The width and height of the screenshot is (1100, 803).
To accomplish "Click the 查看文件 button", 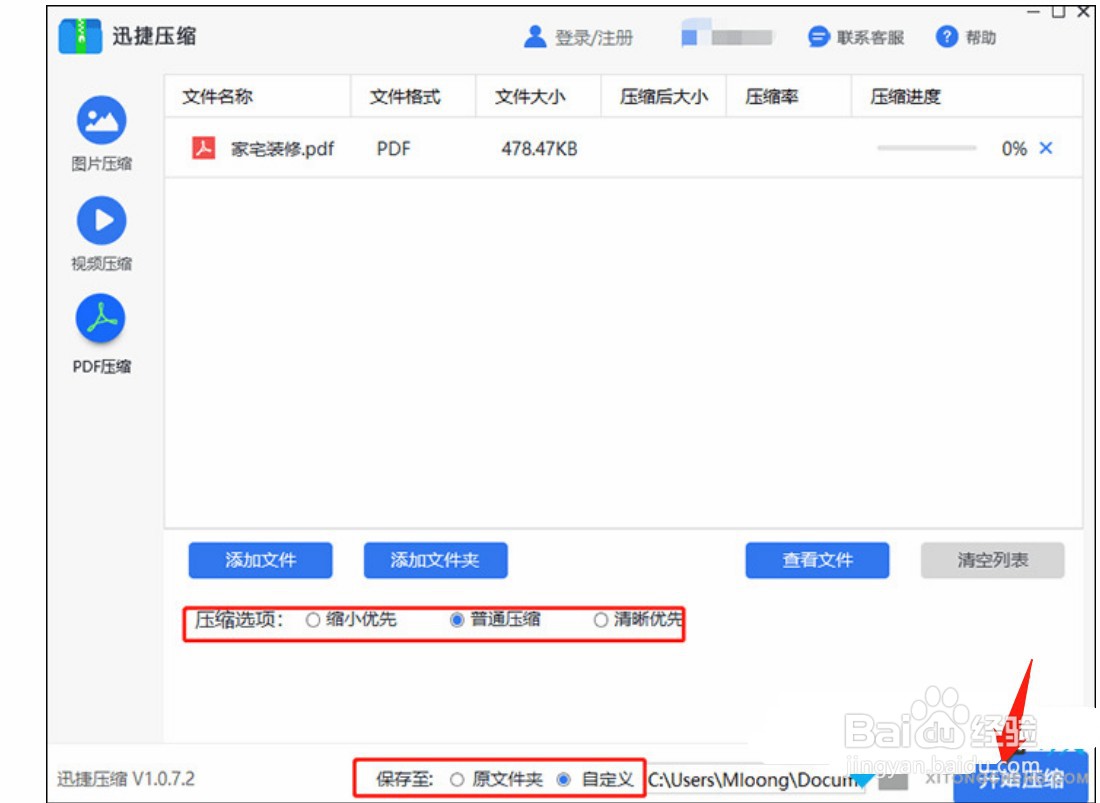I will coord(817,561).
